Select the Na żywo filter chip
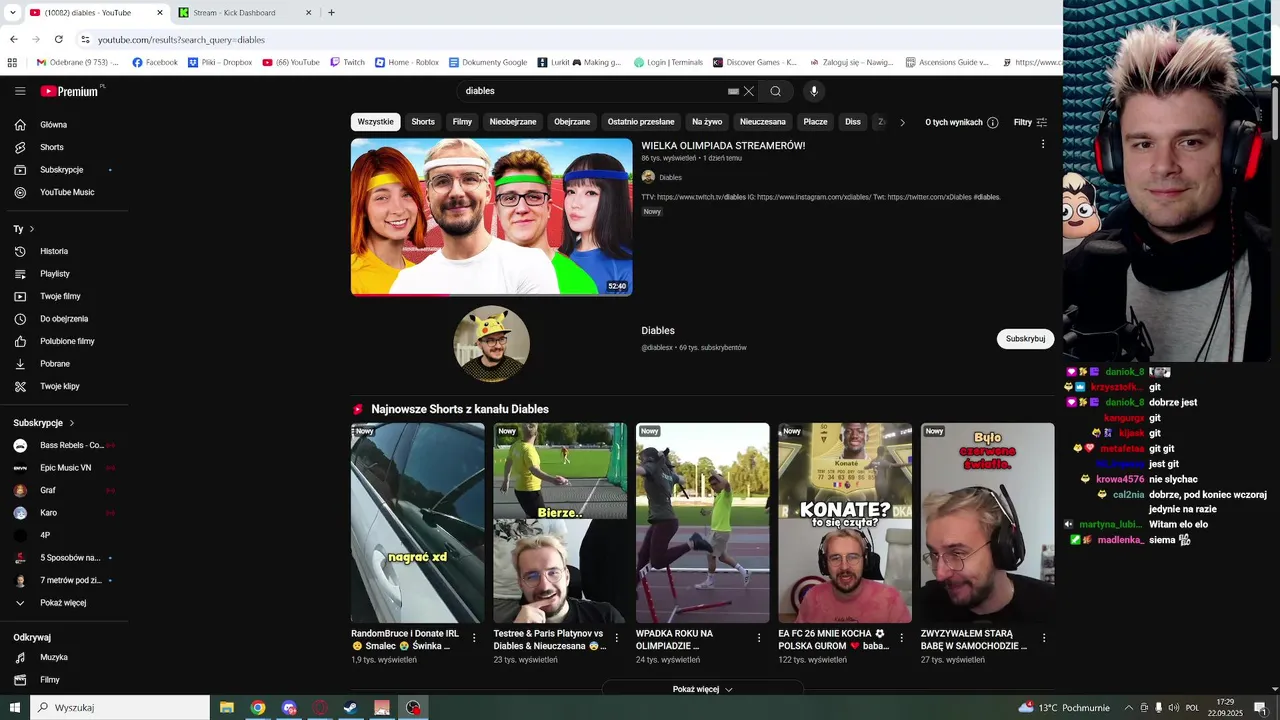1280x720 pixels. (x=707, y=122)
